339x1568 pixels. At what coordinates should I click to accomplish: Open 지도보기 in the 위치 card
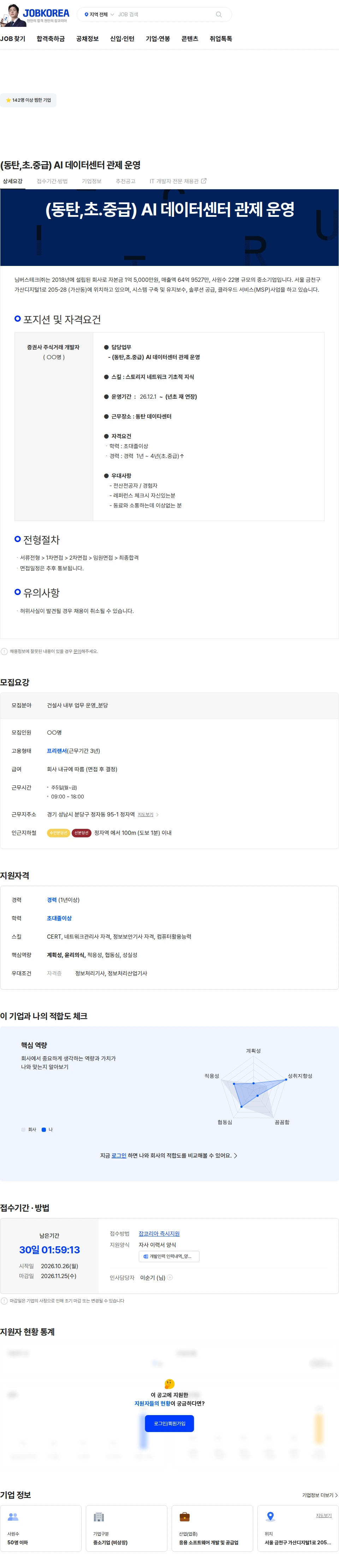[x=324, y=1515]
